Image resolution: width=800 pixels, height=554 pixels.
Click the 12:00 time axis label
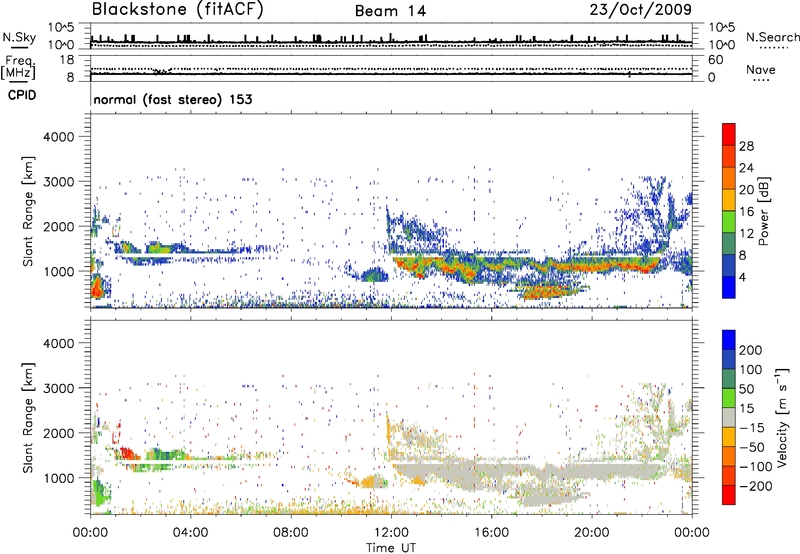[391, 533]
